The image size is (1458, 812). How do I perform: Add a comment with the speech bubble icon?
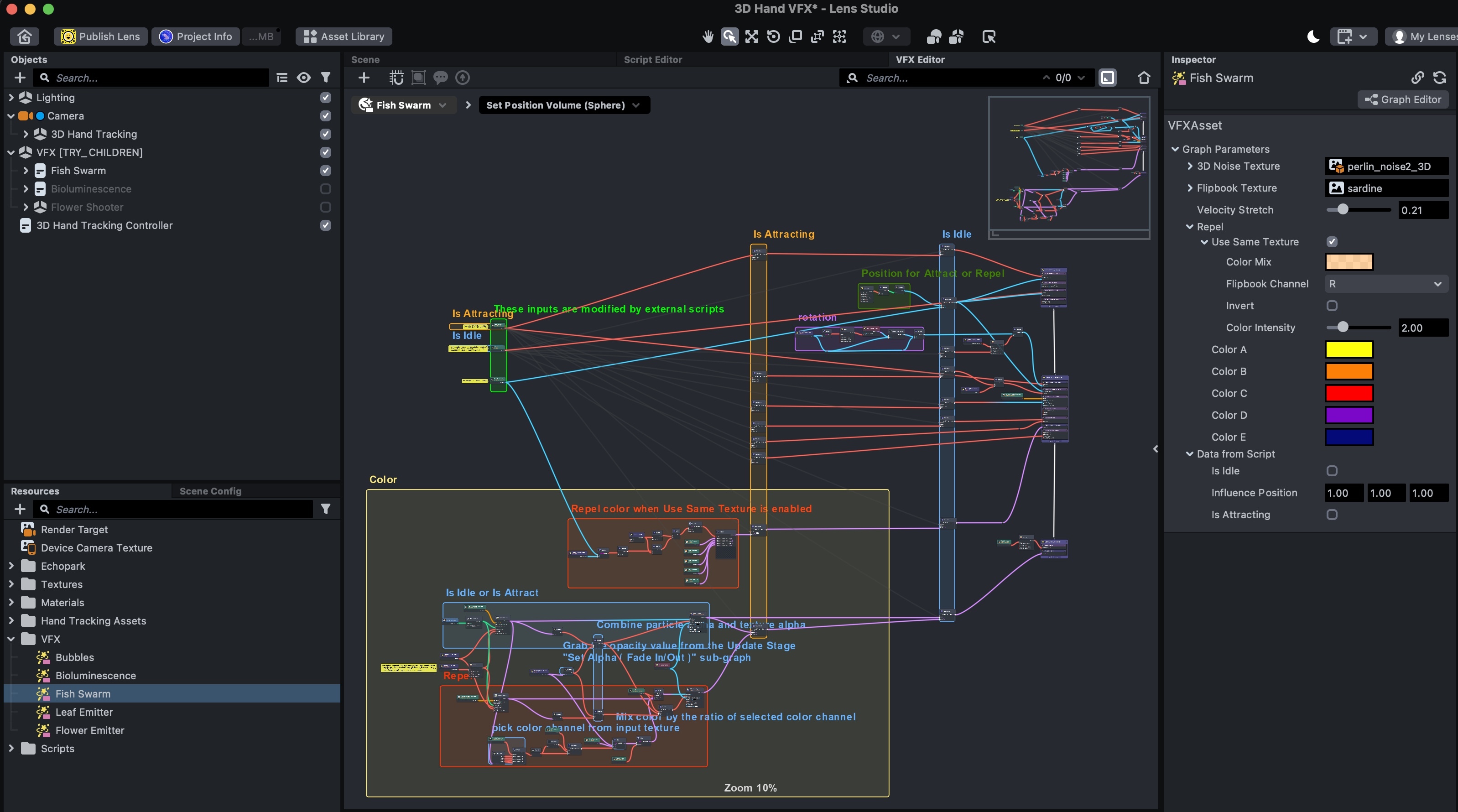440,78
